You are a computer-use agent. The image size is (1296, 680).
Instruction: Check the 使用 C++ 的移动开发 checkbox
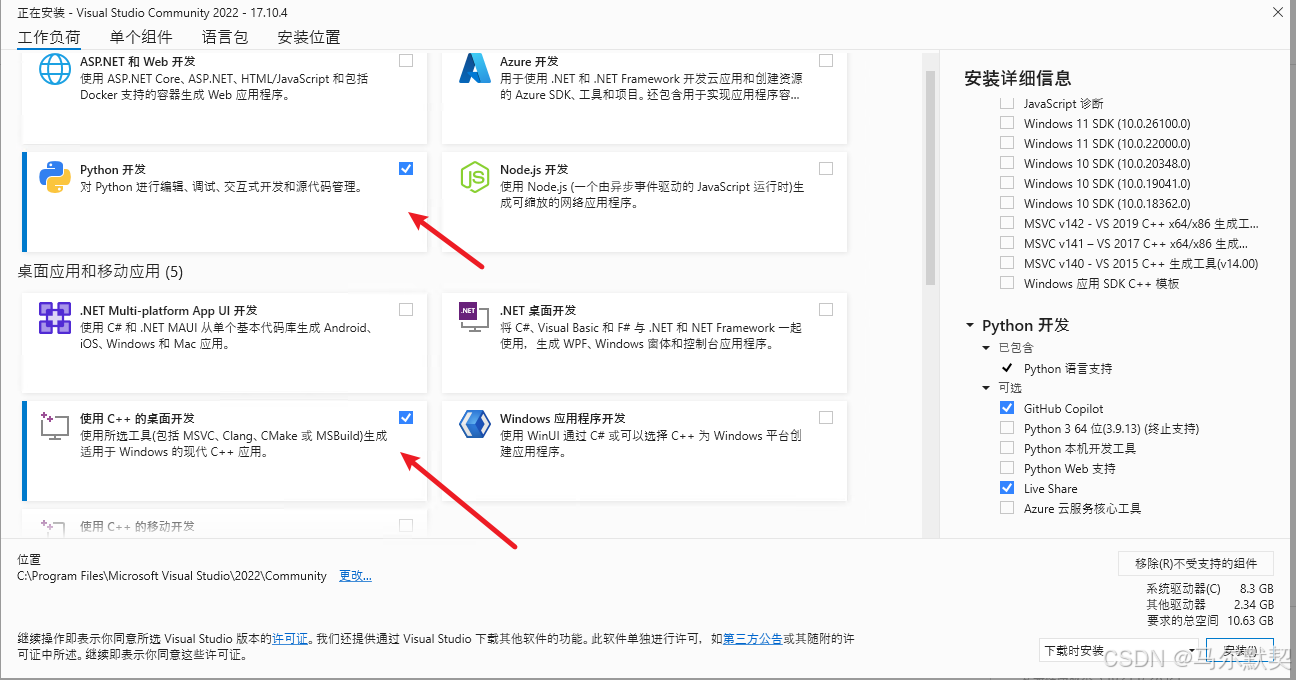[406, 525]
